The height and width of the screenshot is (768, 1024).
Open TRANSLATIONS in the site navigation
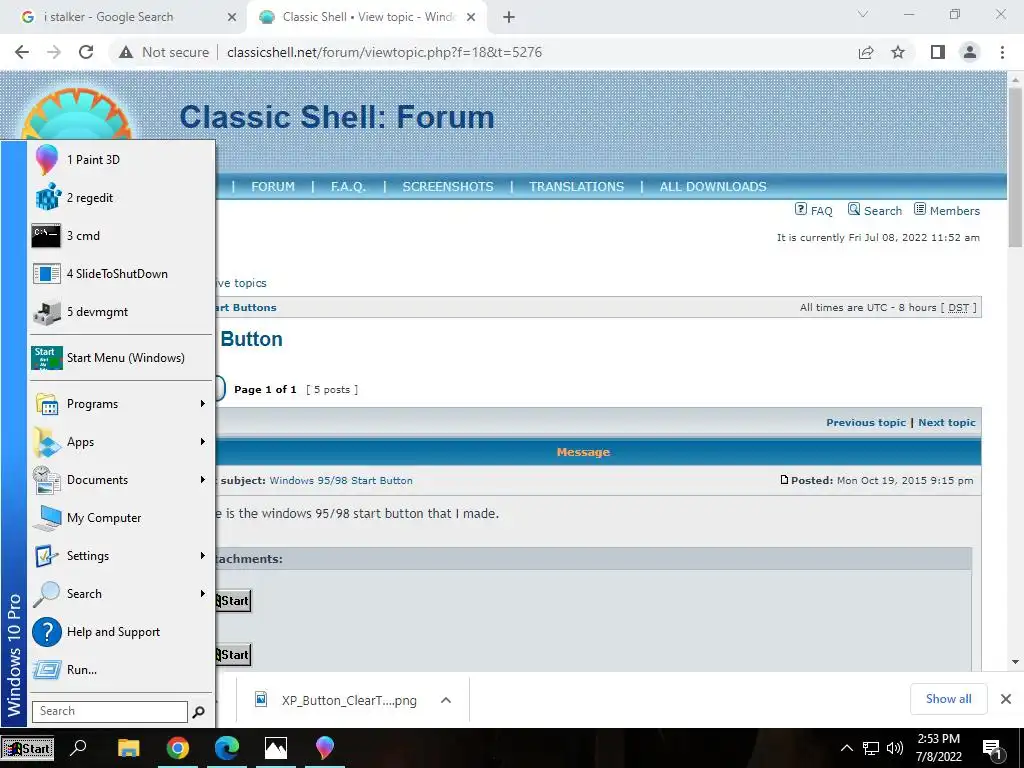[577, 187]
